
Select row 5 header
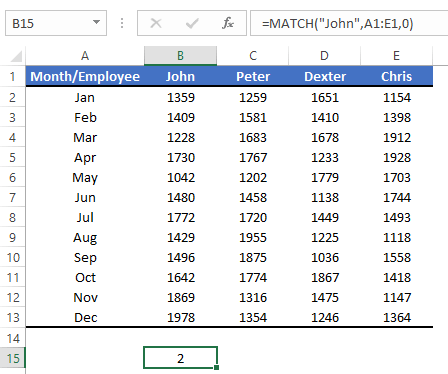(x=13, y=157)
